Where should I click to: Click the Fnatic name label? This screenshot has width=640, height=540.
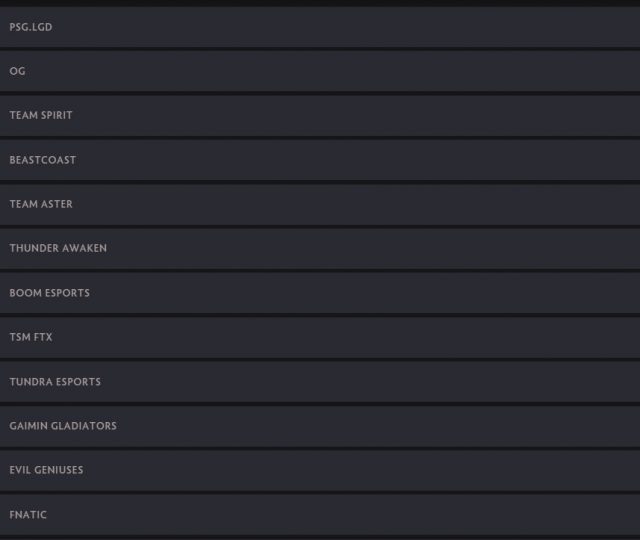28,515
